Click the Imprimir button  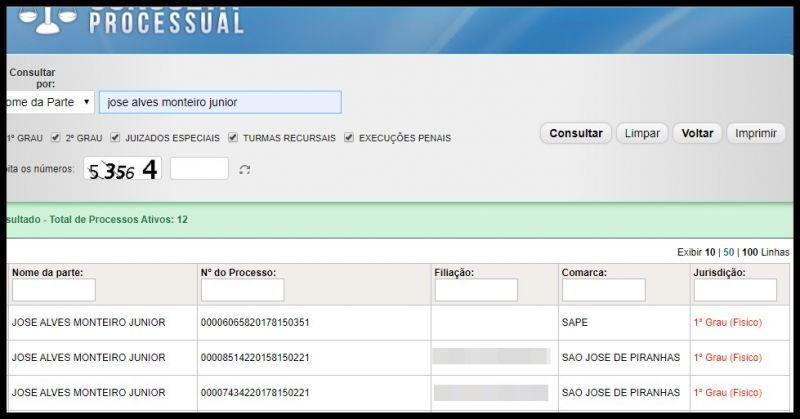(756, 133)
